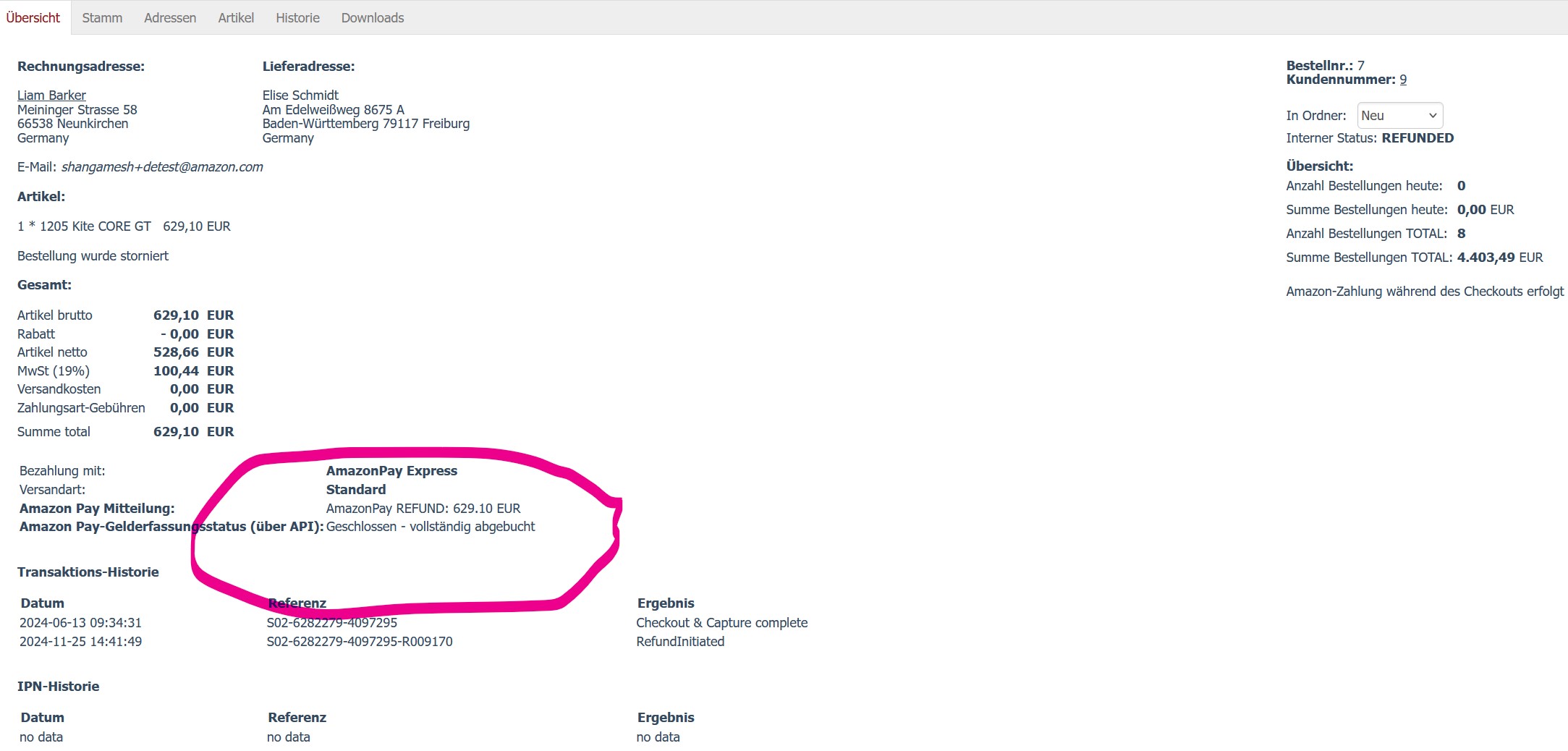Open the Historie tab

297,18
